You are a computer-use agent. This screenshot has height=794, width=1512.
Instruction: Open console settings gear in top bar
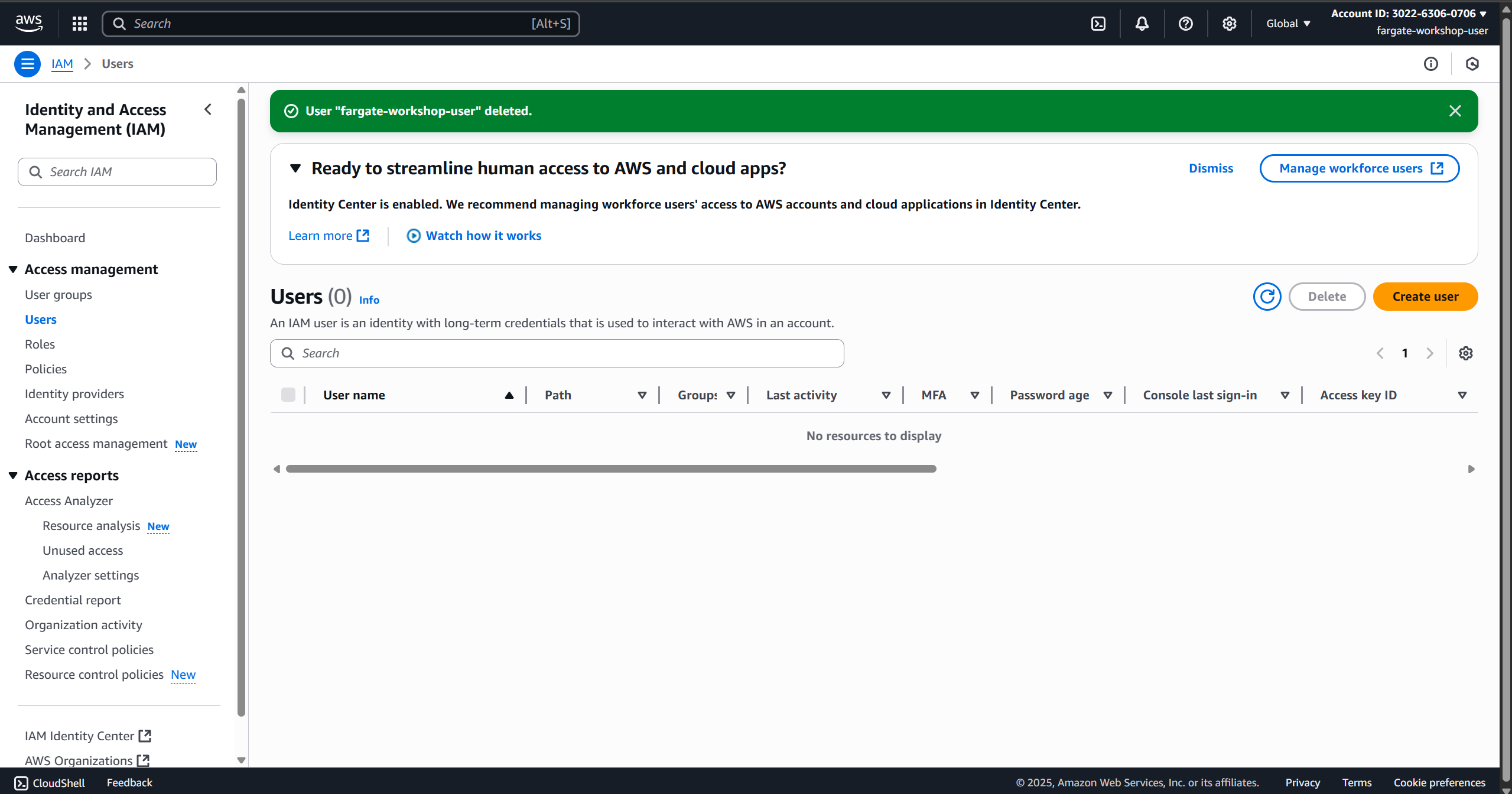tap(1229, 24)
